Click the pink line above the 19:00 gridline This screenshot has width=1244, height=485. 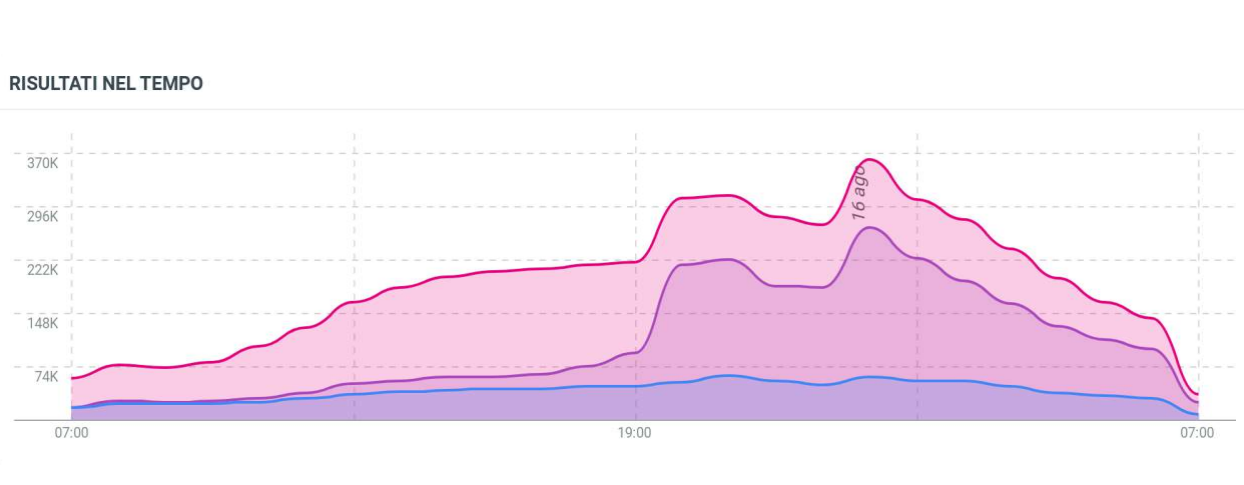click(636, 261)
